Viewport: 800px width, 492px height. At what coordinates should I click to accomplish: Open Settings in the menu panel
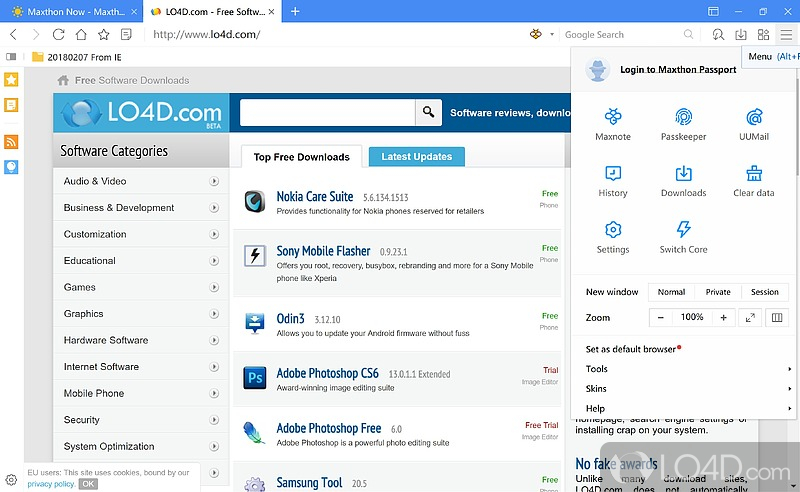point(613,237)
